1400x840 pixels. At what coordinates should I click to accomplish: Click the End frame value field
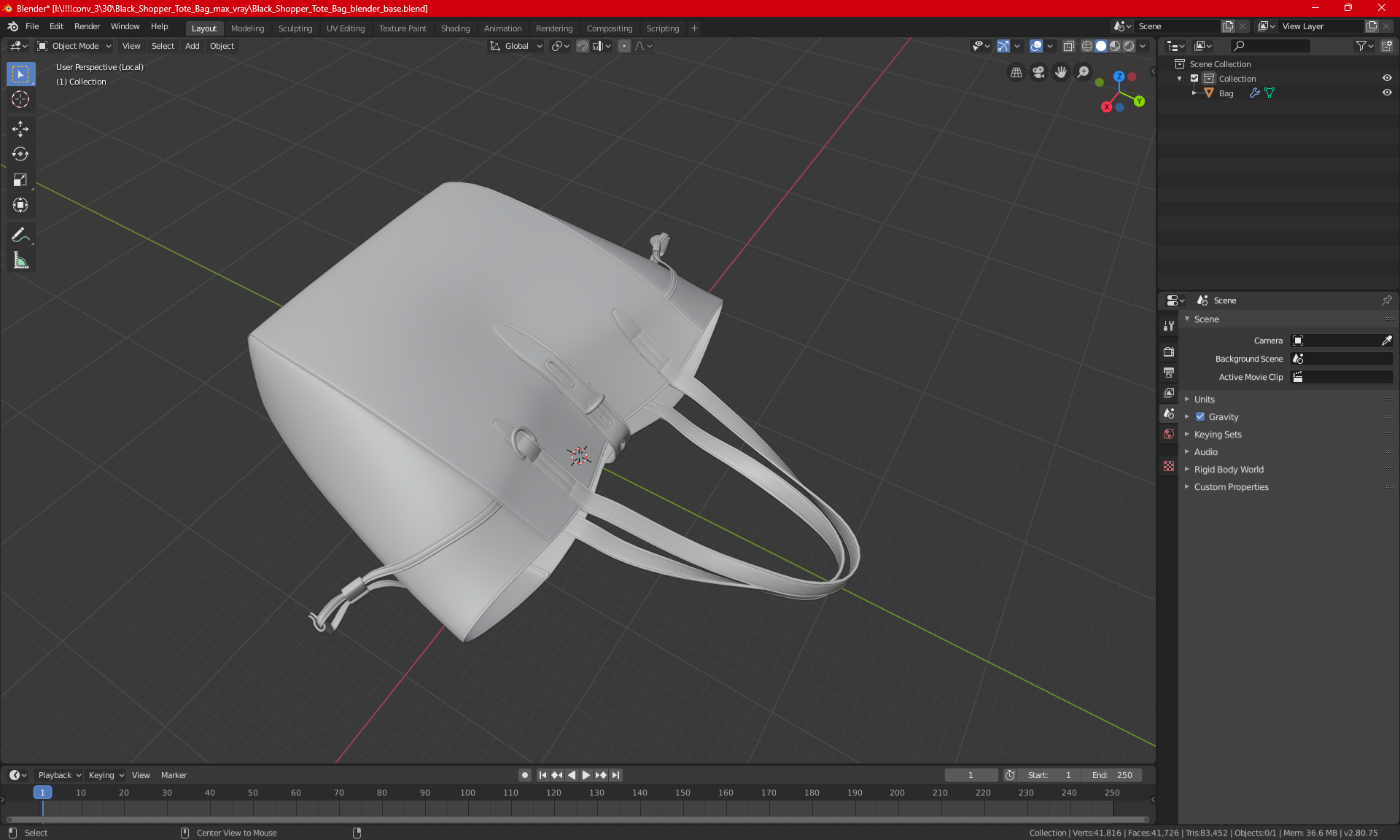pos(1112,775)
